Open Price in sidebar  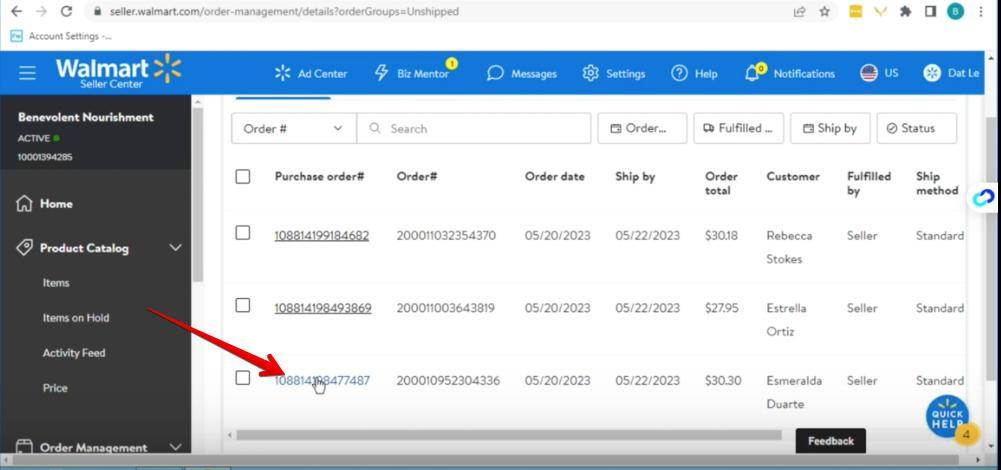(x=55, y=388)
